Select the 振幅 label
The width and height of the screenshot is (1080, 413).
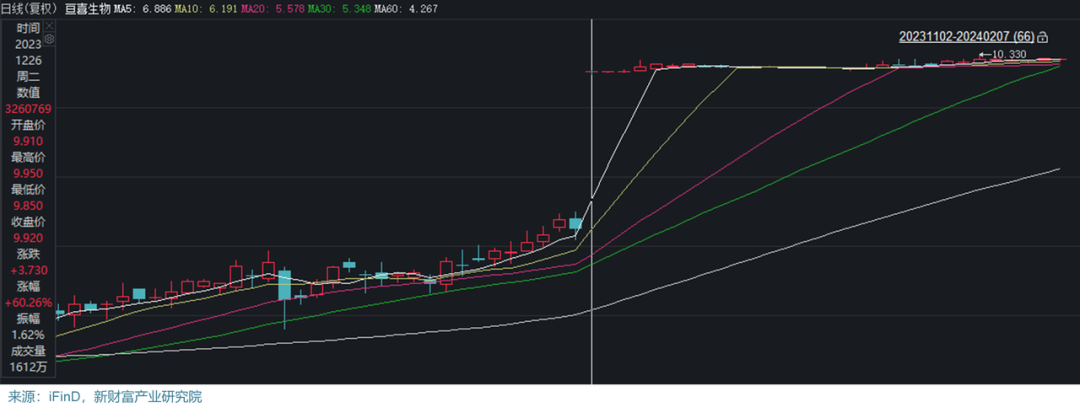(x=28, y=319)
